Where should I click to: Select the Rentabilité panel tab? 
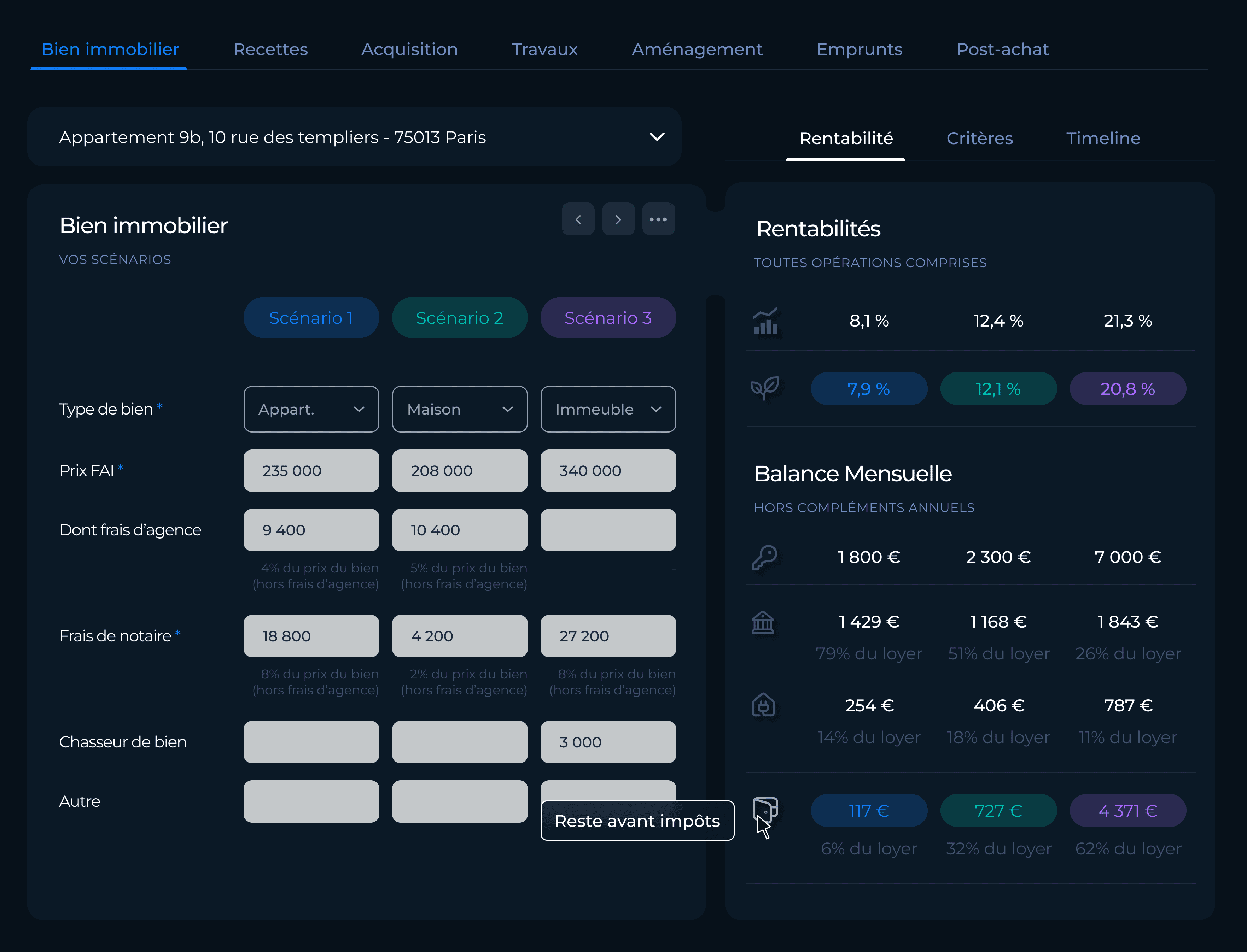pos(846,138)
